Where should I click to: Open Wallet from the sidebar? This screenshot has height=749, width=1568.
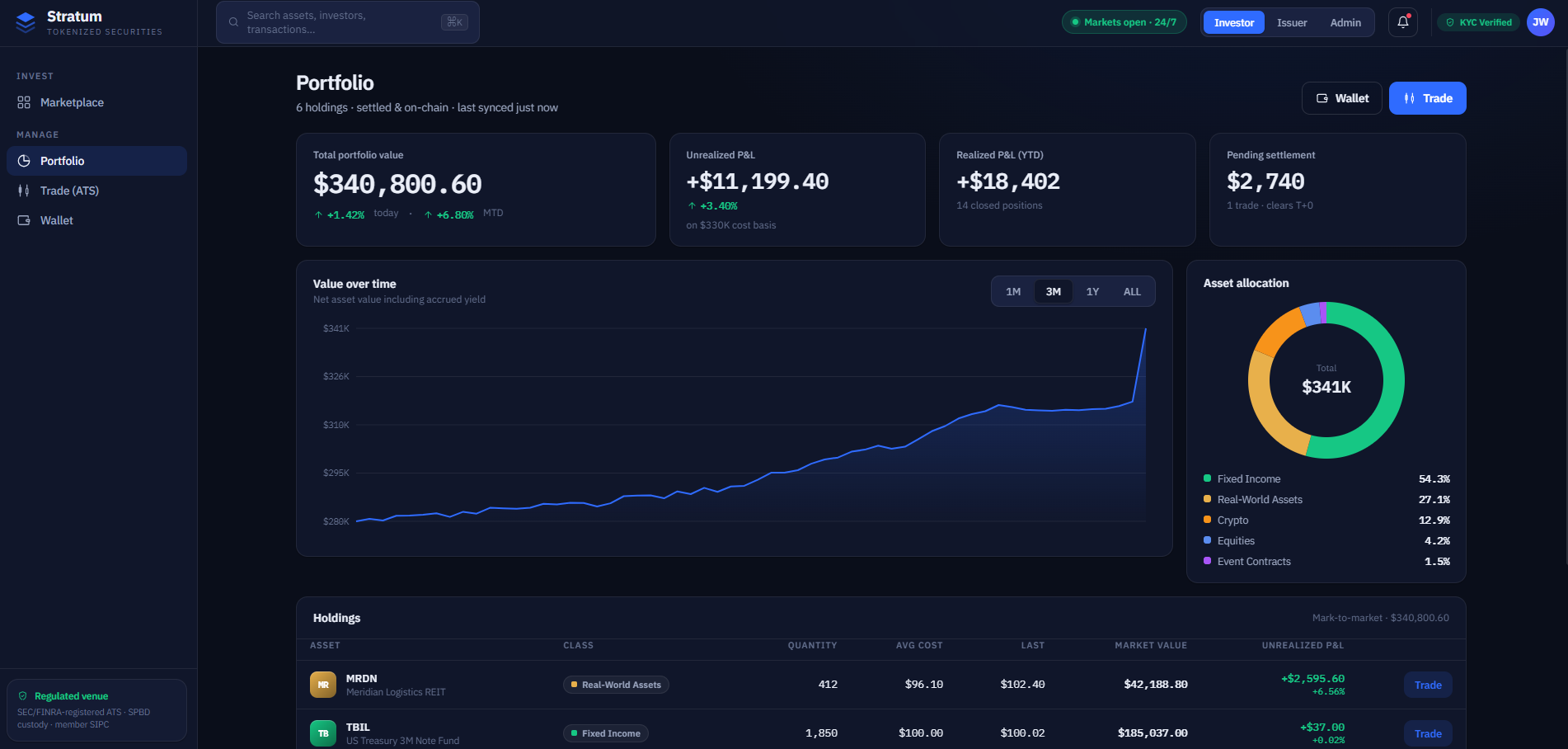(x=97, y=220)
